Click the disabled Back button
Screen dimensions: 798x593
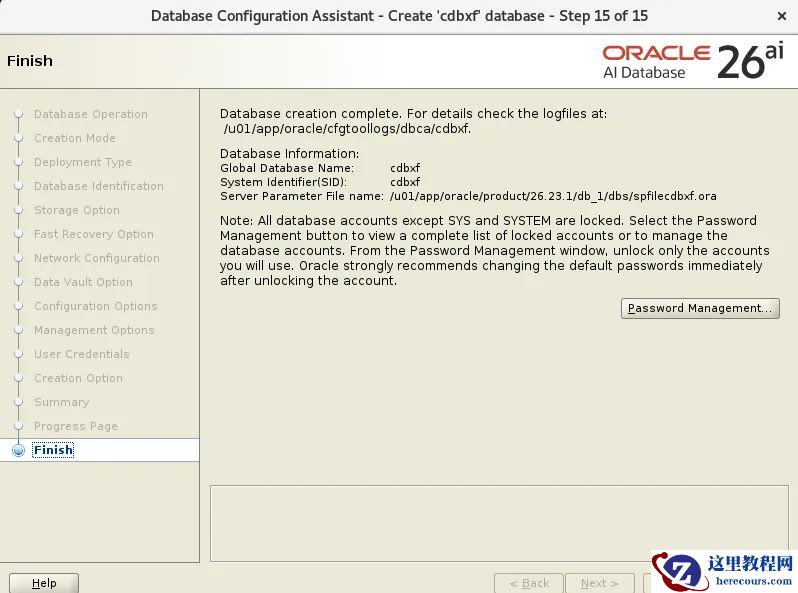(x=529, y=583)
